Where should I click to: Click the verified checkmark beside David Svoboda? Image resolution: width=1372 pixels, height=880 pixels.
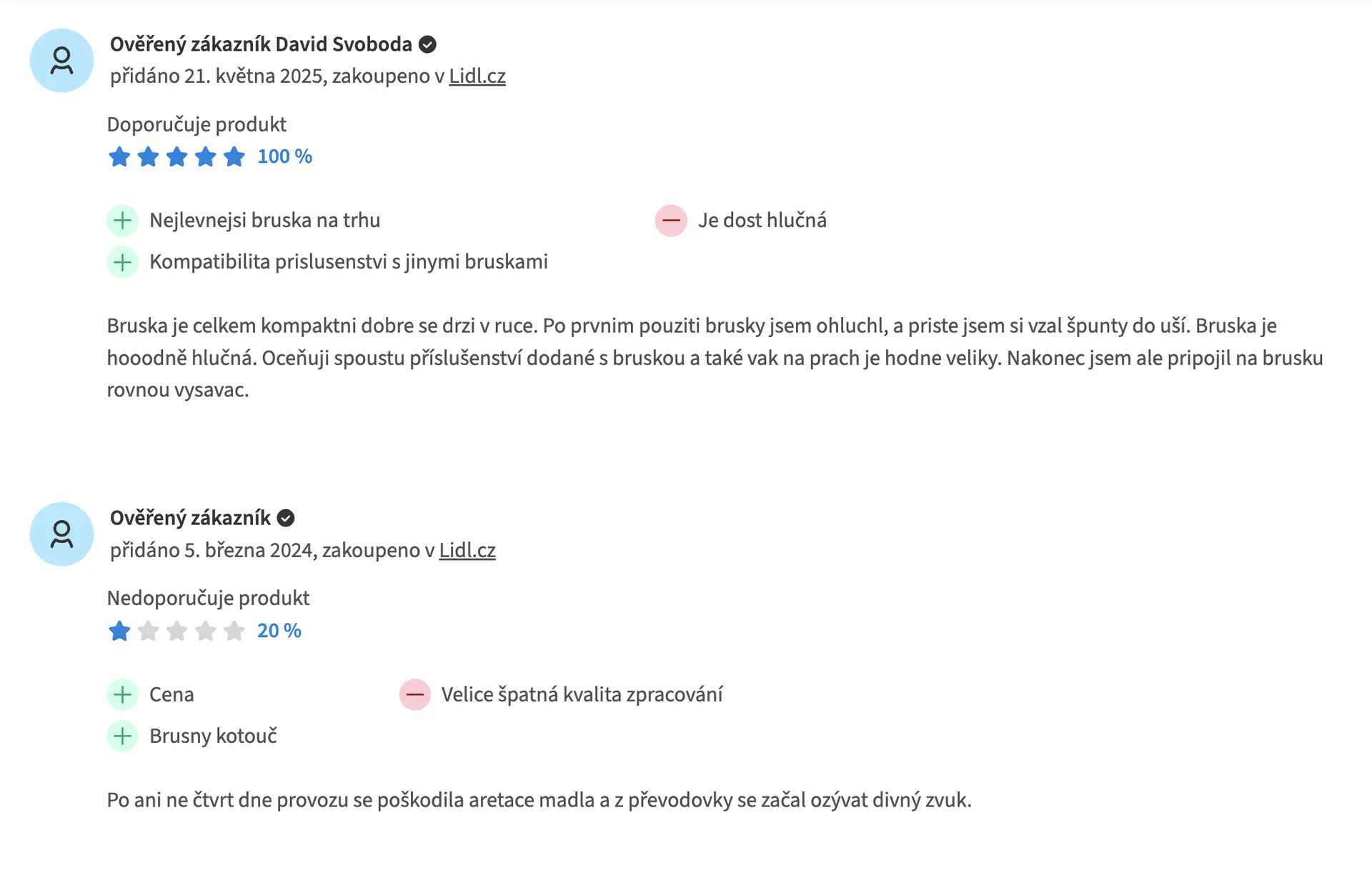pyautogui.click(x=427, y=44)
